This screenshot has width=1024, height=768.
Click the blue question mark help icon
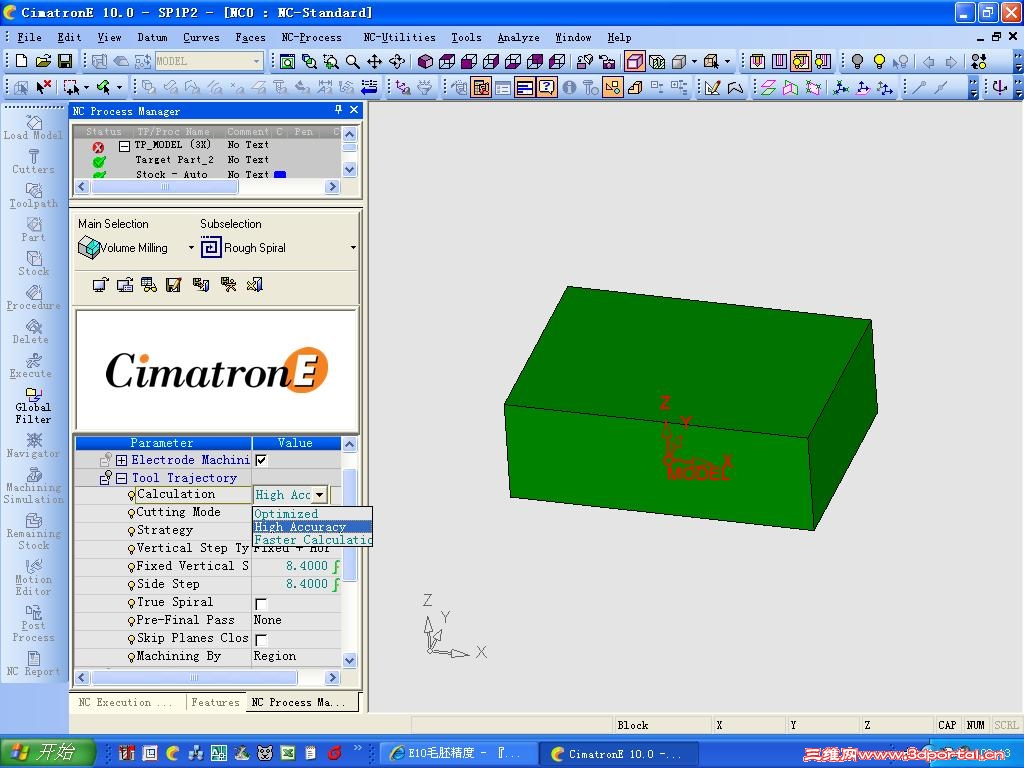coord(547,87)
